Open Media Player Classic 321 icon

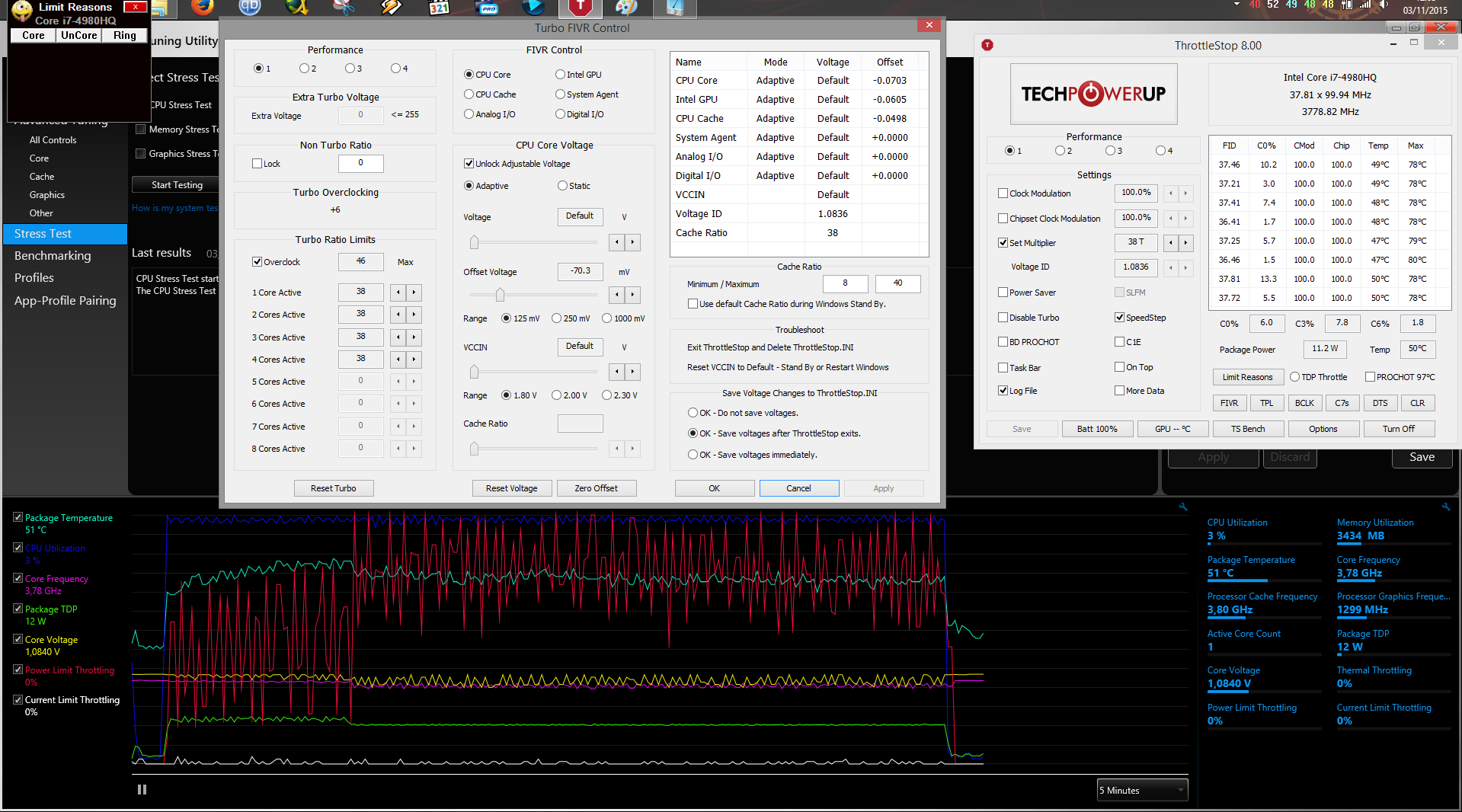(x=439, y=8)
